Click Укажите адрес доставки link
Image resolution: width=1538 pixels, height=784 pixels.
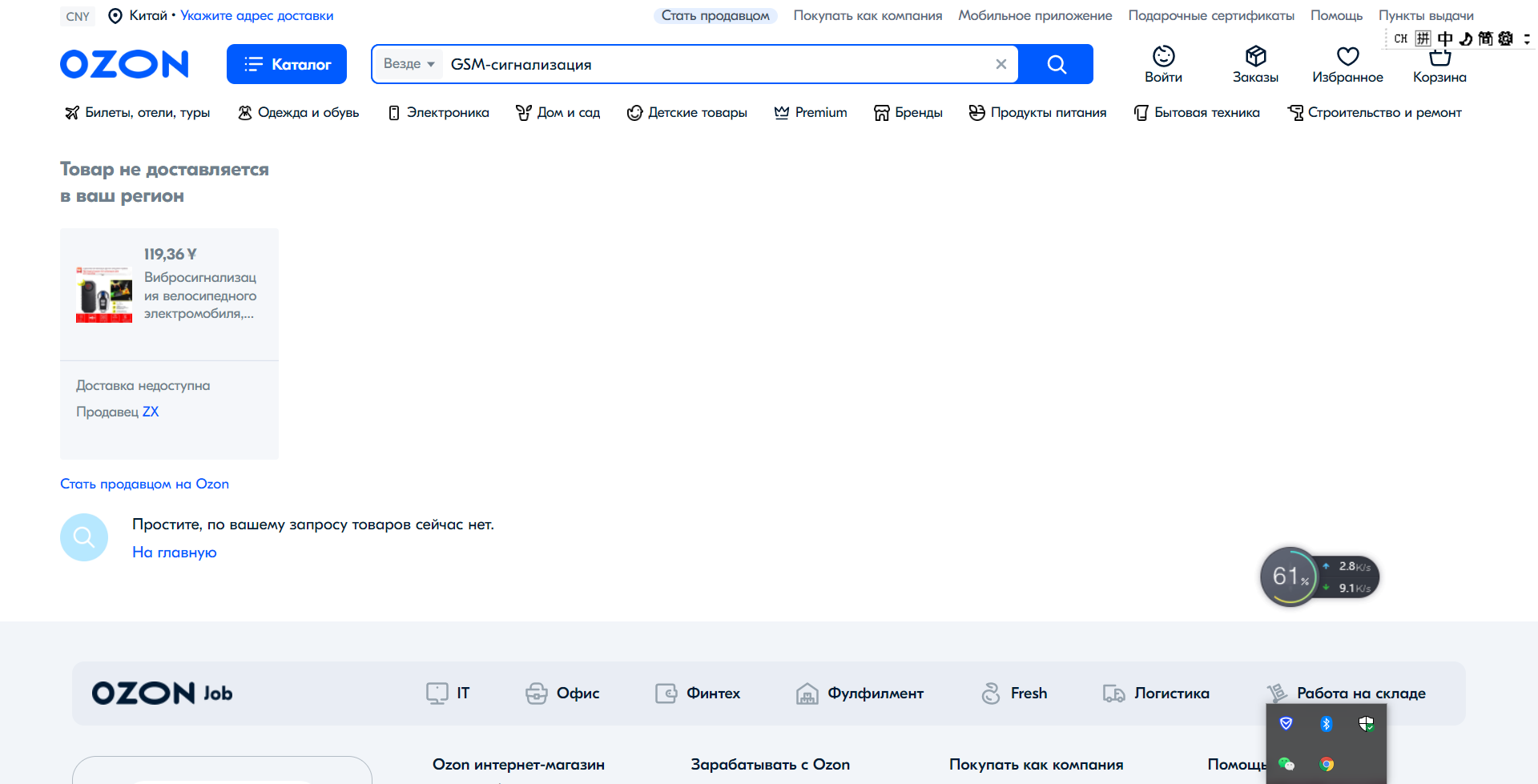(256, 16)
